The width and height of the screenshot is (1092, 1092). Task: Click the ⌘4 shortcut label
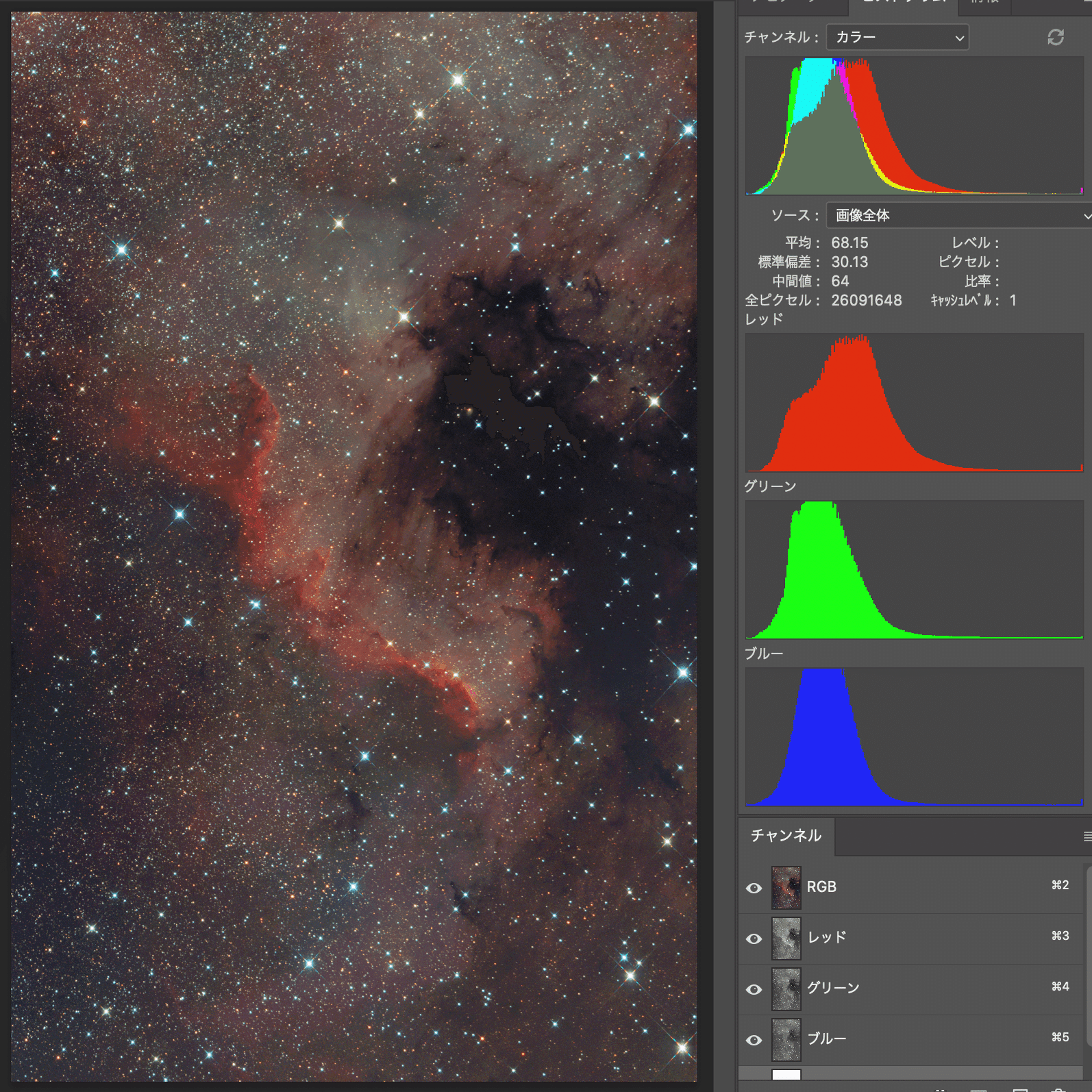tap(1060, 986)
